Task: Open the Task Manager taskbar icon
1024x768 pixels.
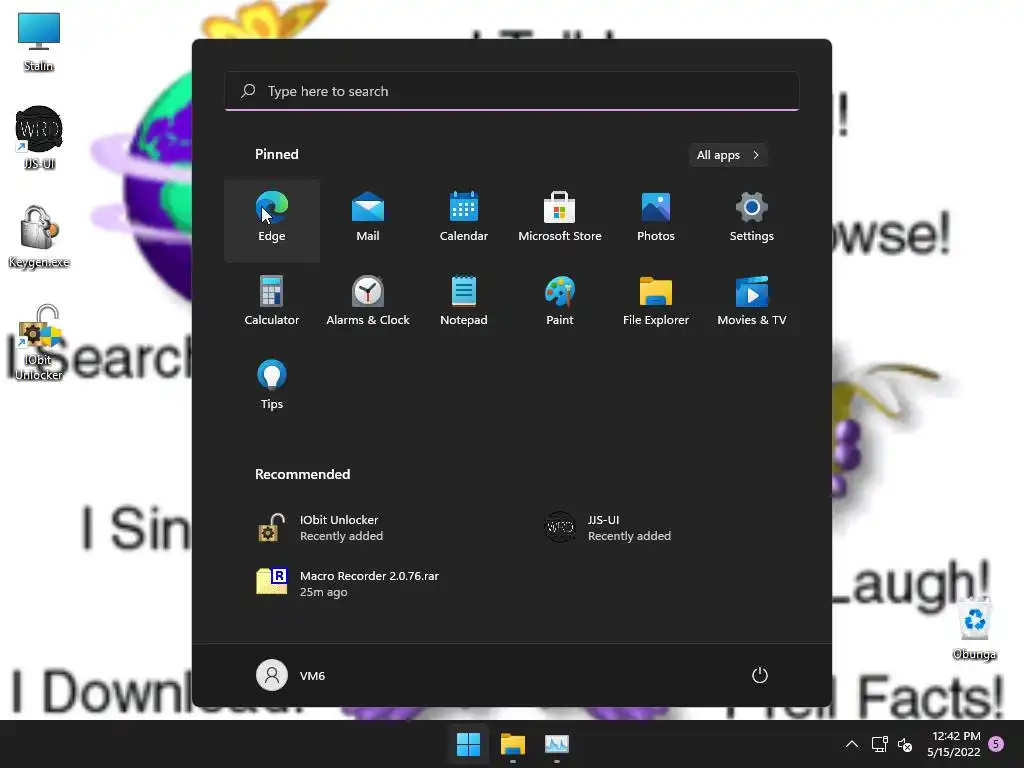Action: coord(557,744)
